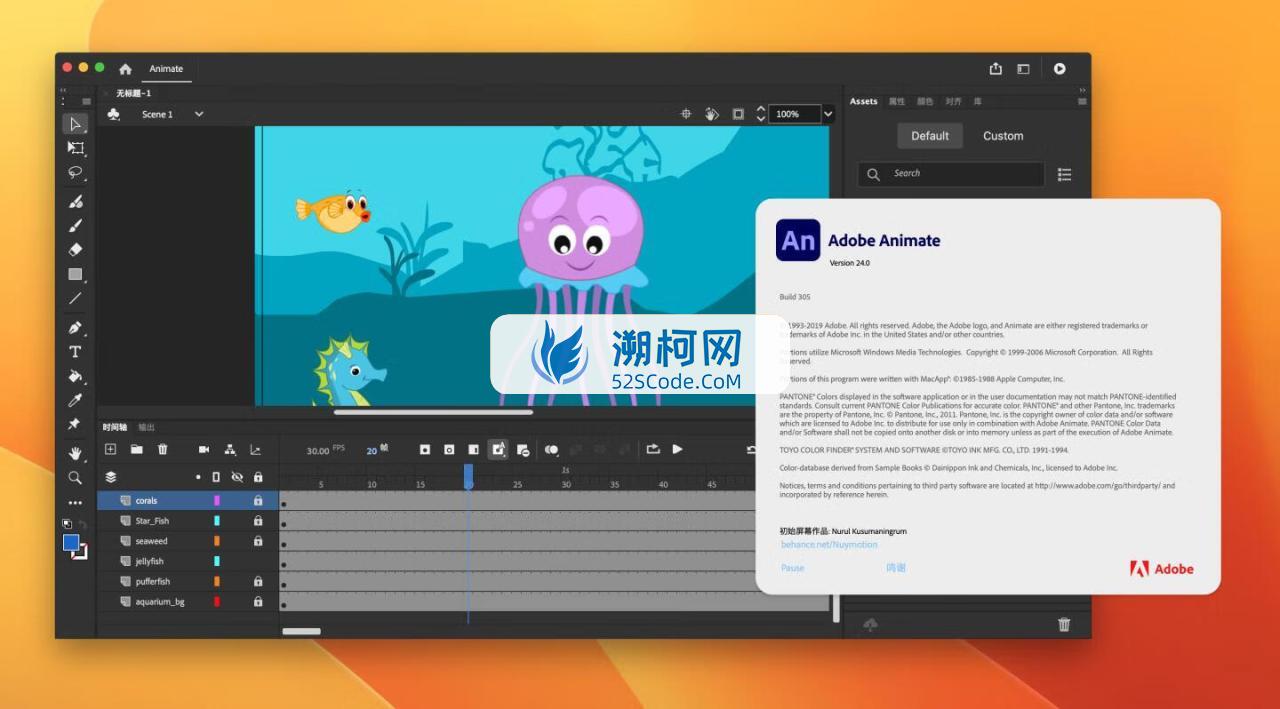Add camera using the timeline camera icon
The width and height of the screenshot is (1280, 709).
pos(205,450)
